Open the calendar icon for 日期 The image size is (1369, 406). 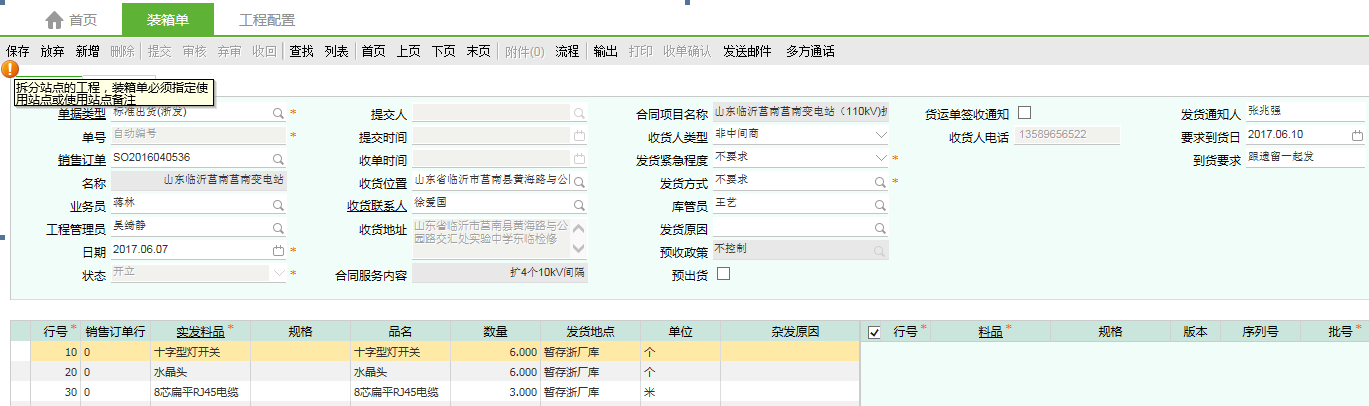point(278,250)
